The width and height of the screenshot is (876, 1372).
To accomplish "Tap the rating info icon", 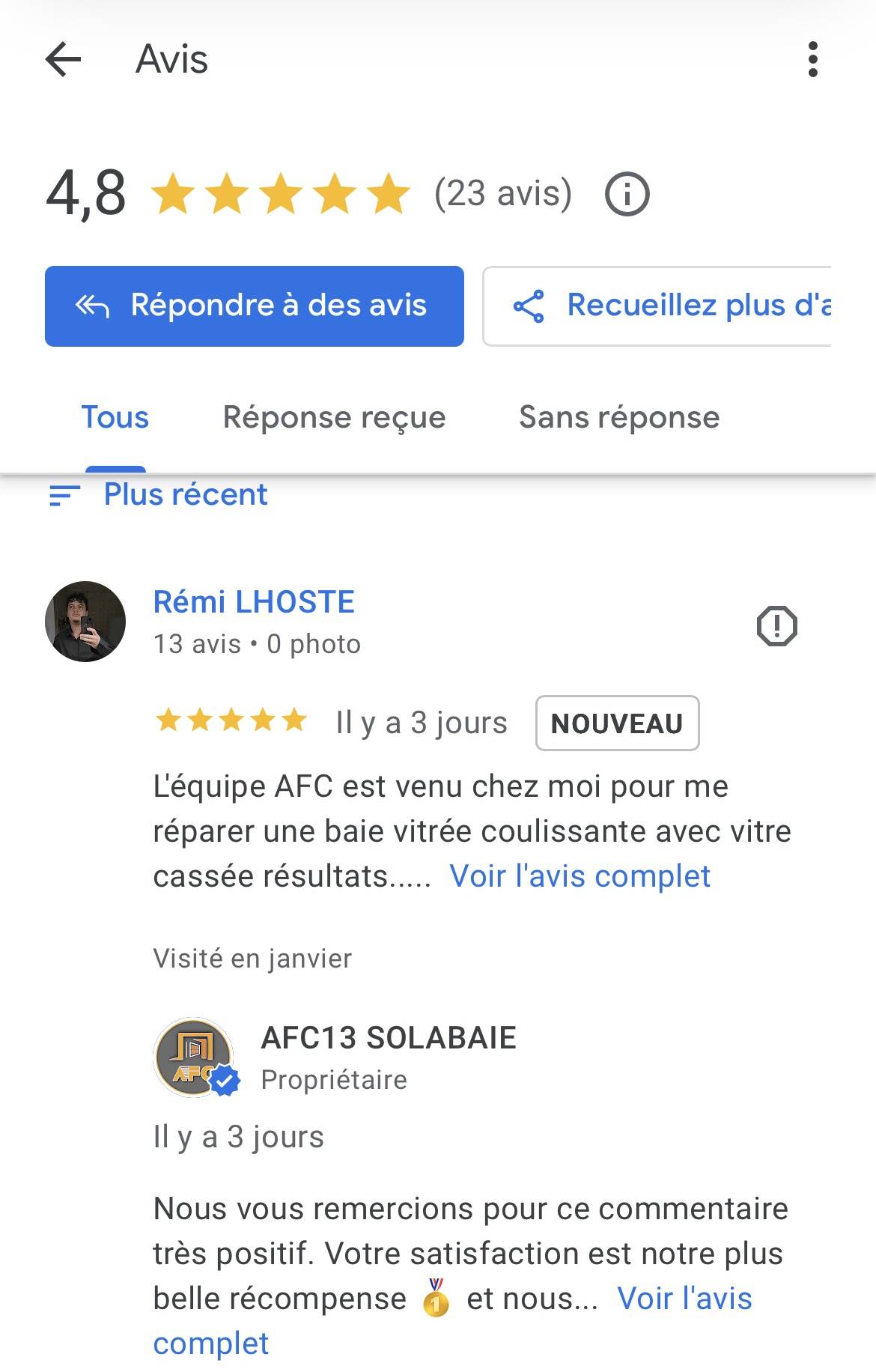I will click(627, 195).
